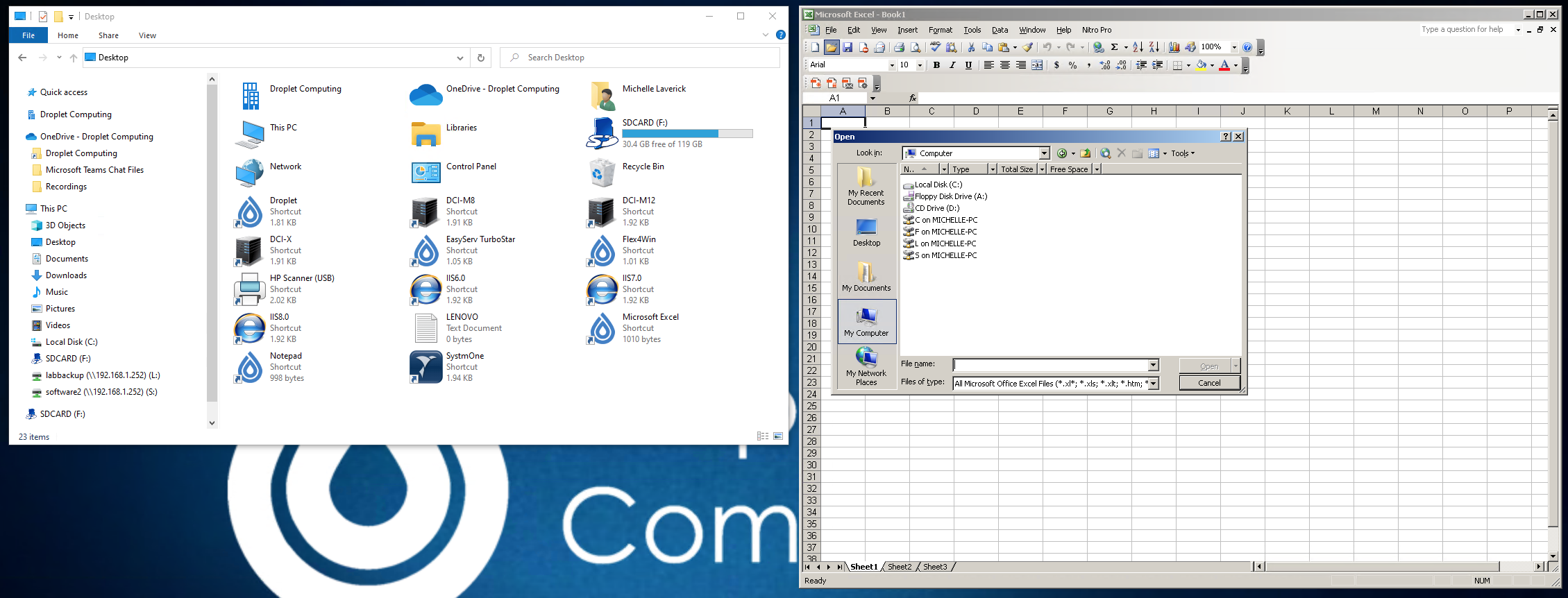Open the Chart Wizard icon
Image resolution: width=1568 pixels, height=598 pixels.
[1174, 47]
